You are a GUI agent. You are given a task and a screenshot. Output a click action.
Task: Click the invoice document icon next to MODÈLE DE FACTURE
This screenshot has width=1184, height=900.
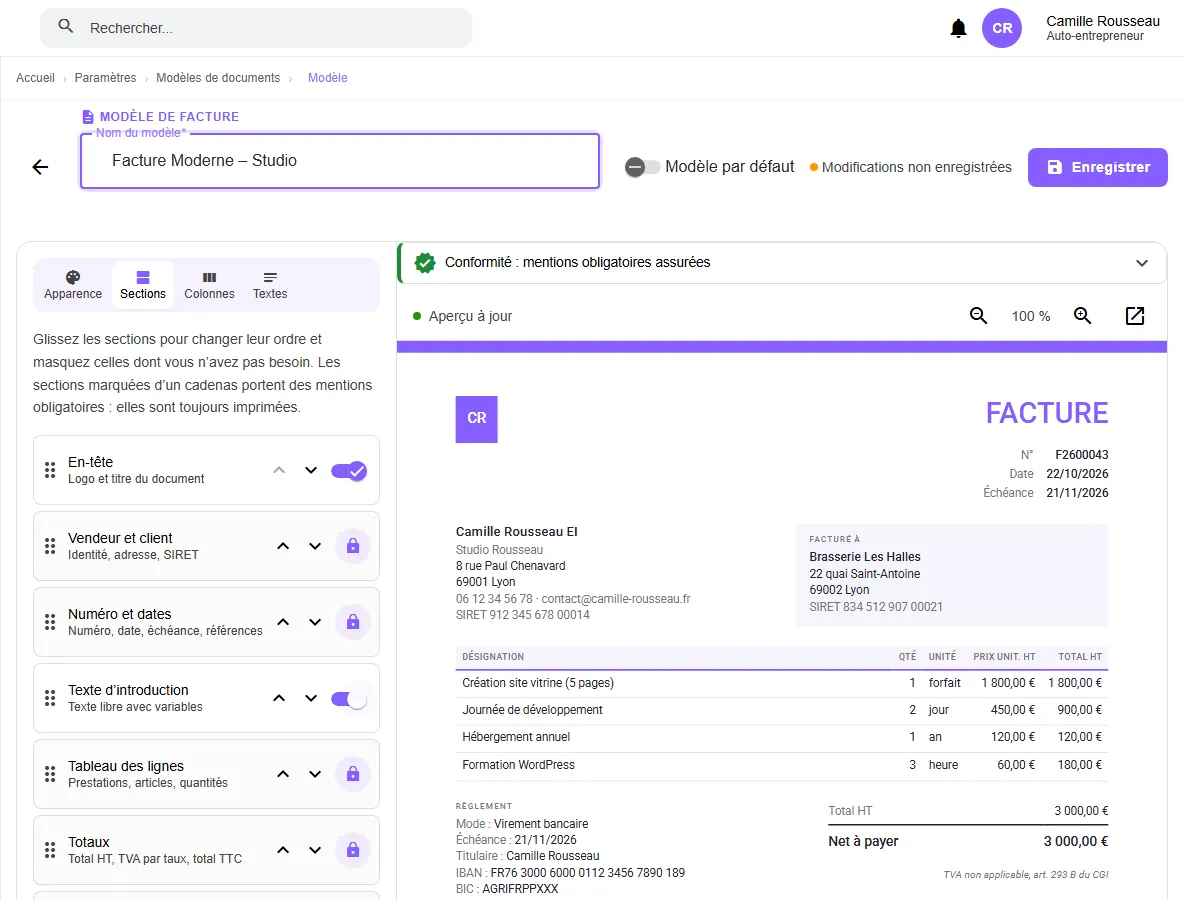point(88,116)
